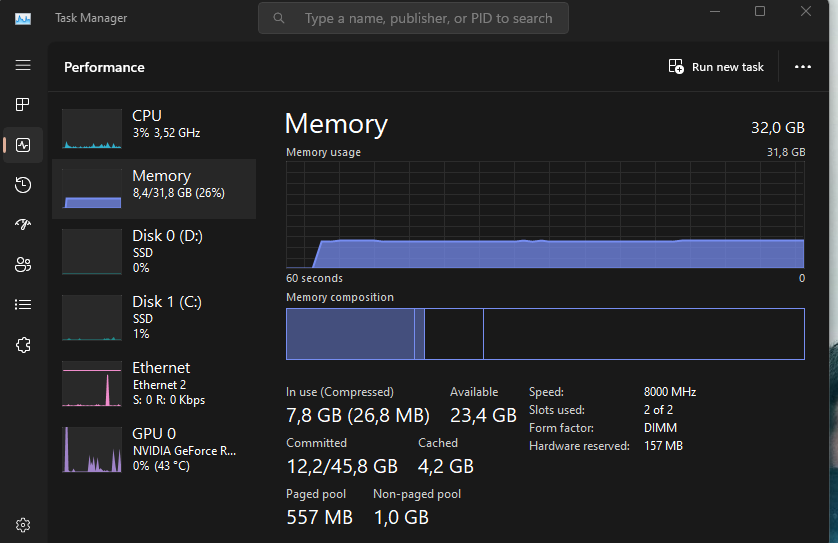Open the hamburger navigation menu

coord(23,65)
